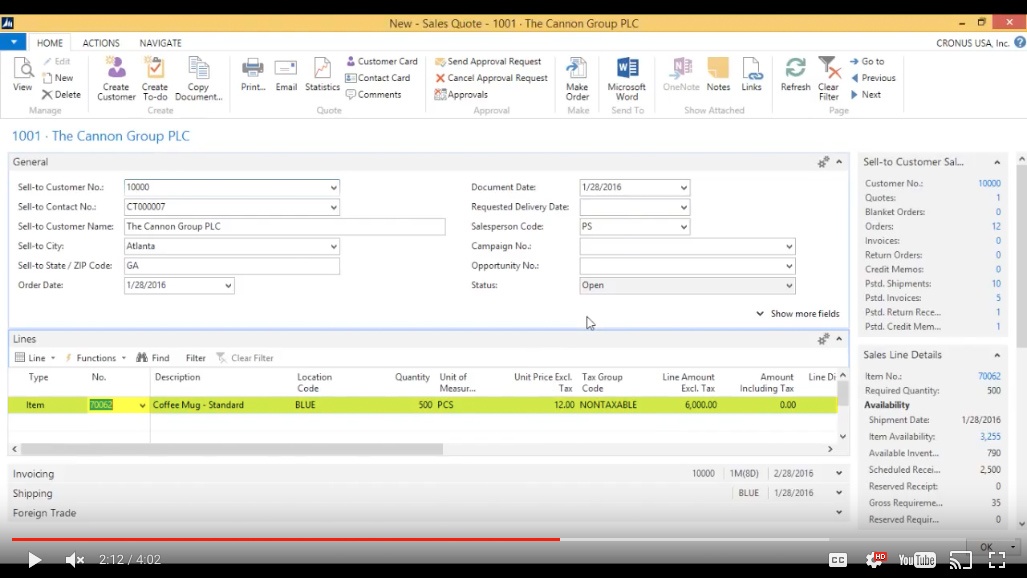The image size is (1027, 578).
Task: Unmute the video sound
Action: coord(74,560)
